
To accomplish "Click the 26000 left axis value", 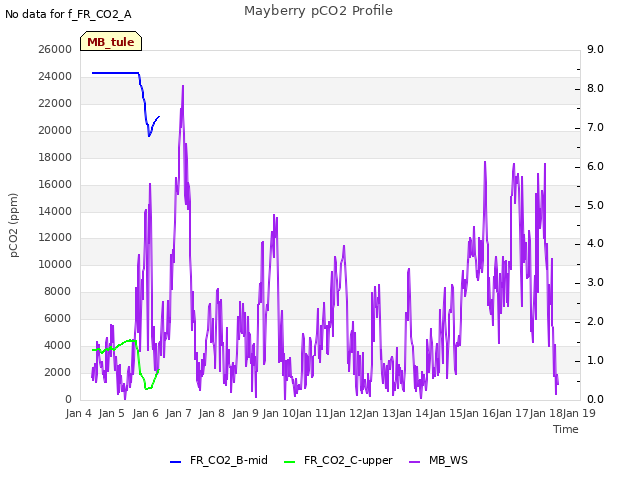I will (x=55, y=49).
